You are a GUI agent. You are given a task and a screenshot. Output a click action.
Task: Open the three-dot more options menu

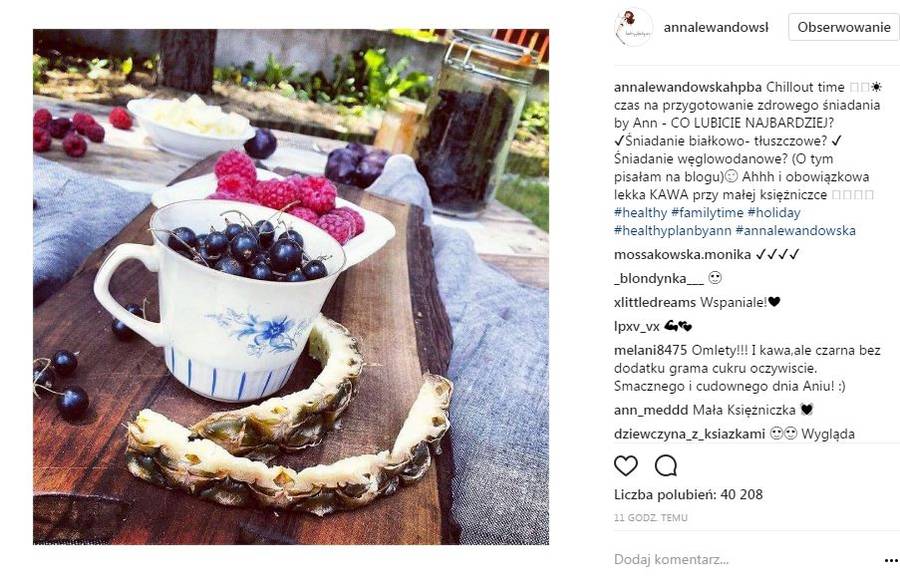891,560
